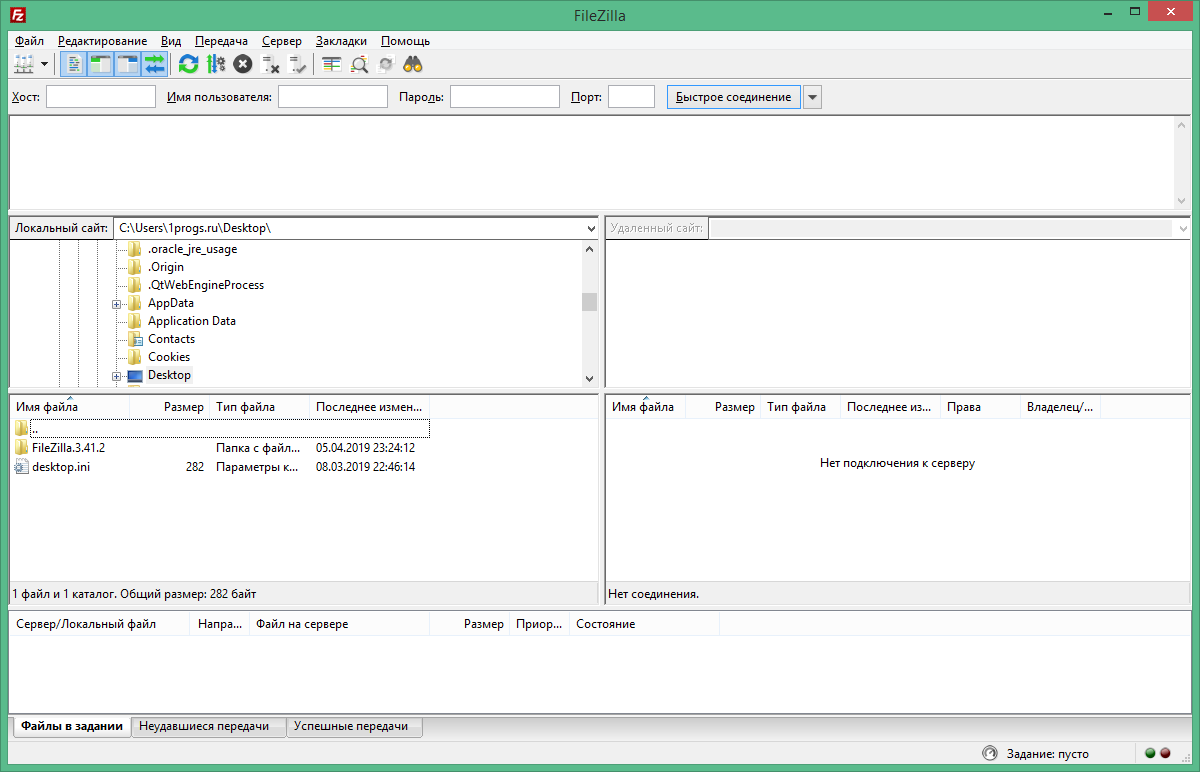Open the Передача menu
This screenshot has width=1200, height=772.
222,41
